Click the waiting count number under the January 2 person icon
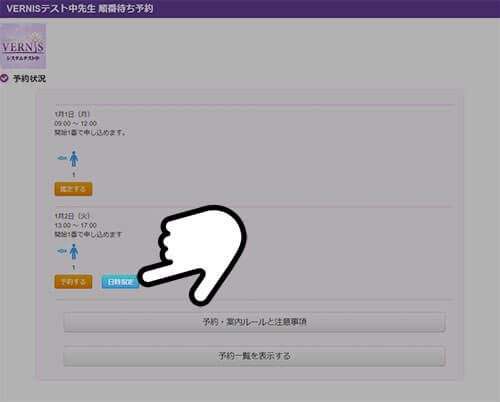This screenshot has height=402, width=500. (74, 267)
